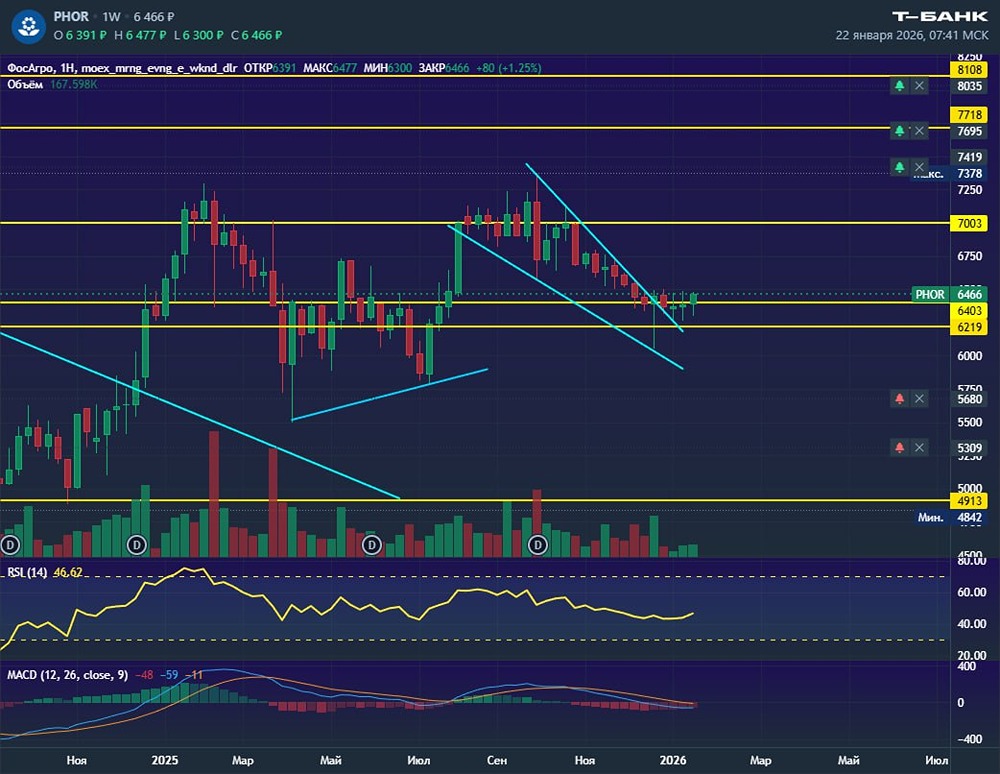1000x774 pixels.
Task: Click the T-БАНК logo
Action: [939, 17]
